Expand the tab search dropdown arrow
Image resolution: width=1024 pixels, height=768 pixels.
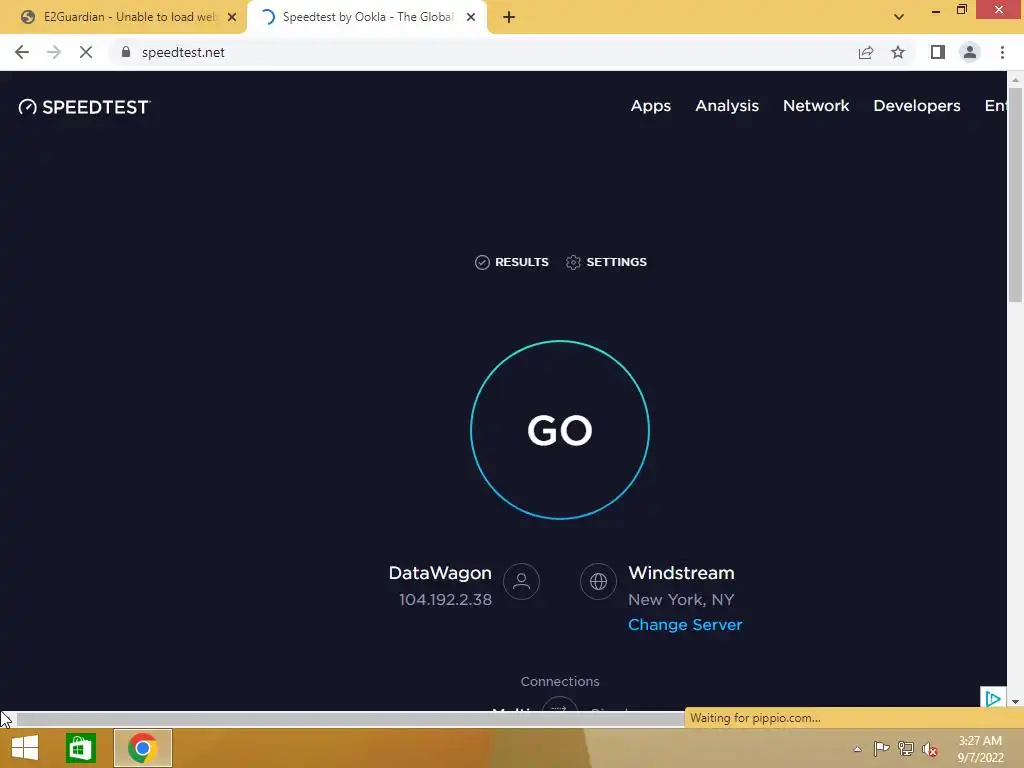899,17
